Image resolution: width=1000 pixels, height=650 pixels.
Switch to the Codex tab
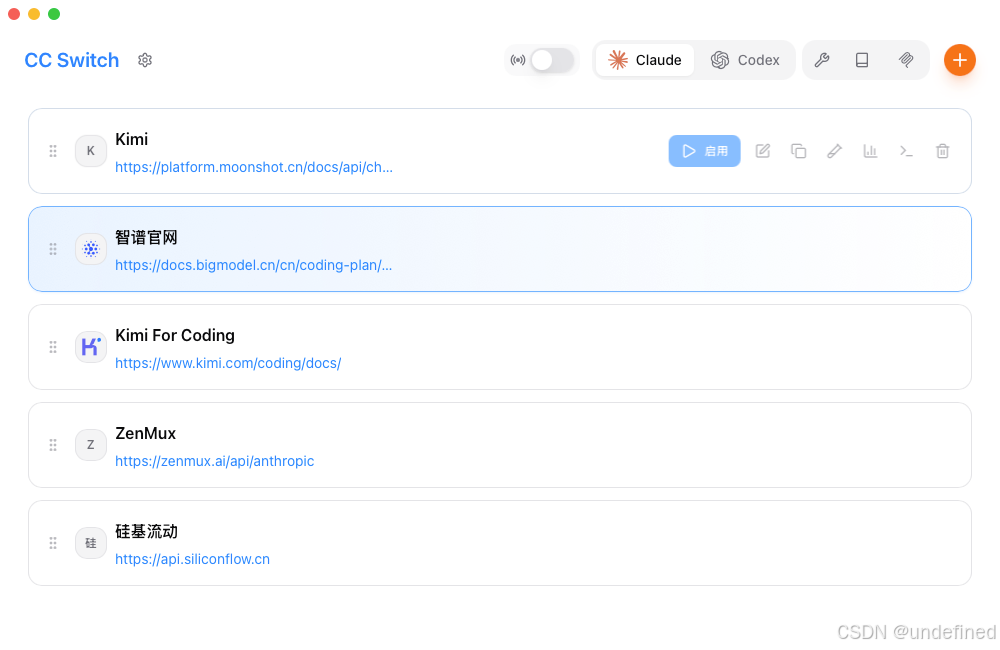click(745, 60)
